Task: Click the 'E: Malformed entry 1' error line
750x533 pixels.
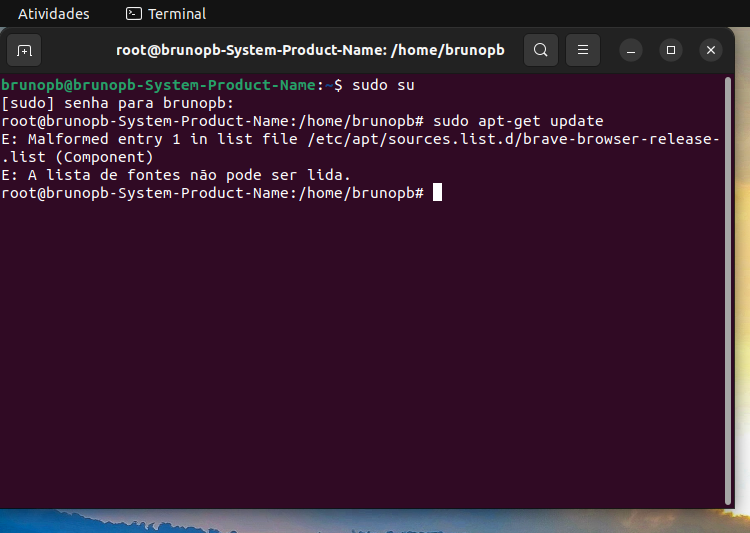Action: tap(360, 139)
